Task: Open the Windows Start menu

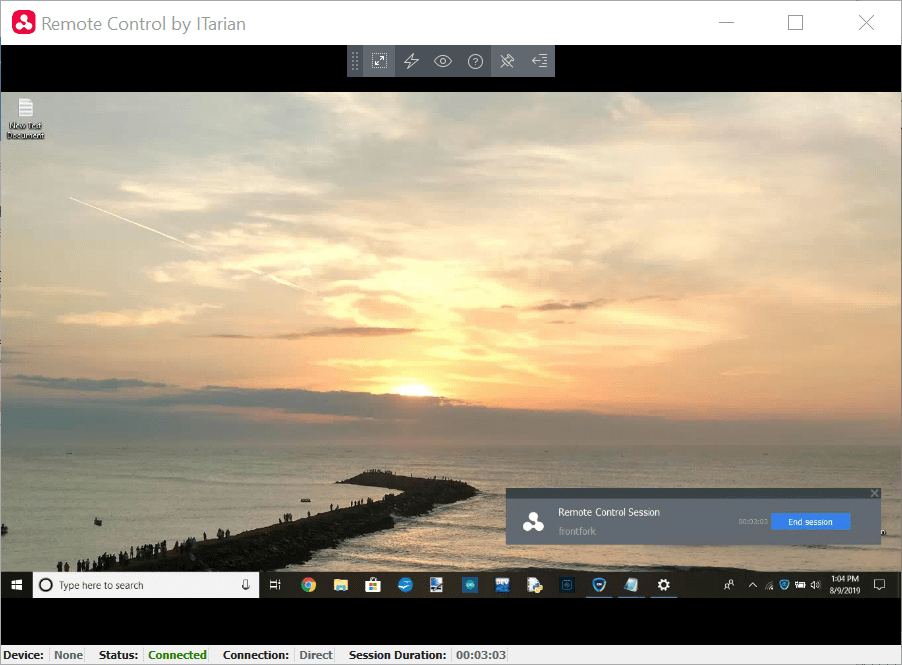Action: tap(17, 585)
